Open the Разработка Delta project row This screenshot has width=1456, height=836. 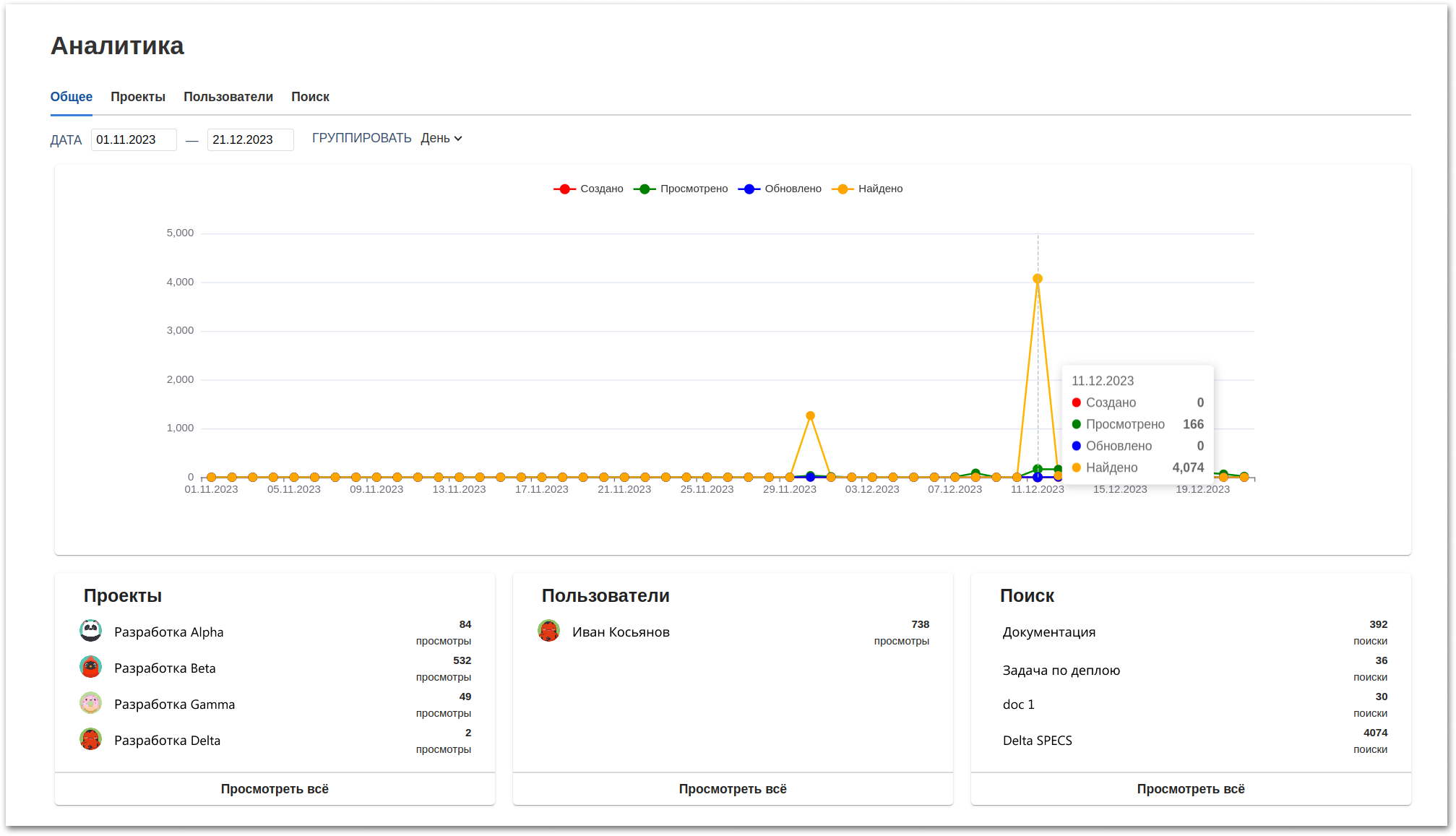coord(275,741)
